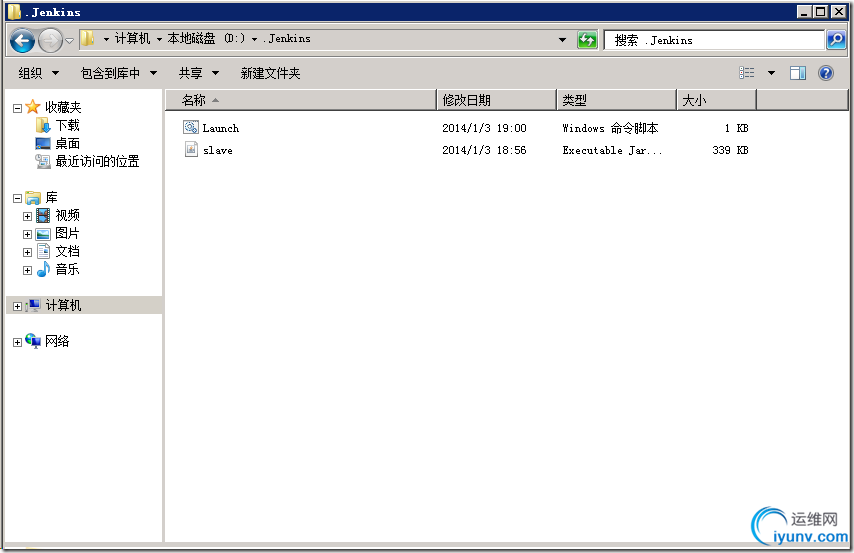Select .Jenkins in the address breadcrumb

click(x=287, y=39)
